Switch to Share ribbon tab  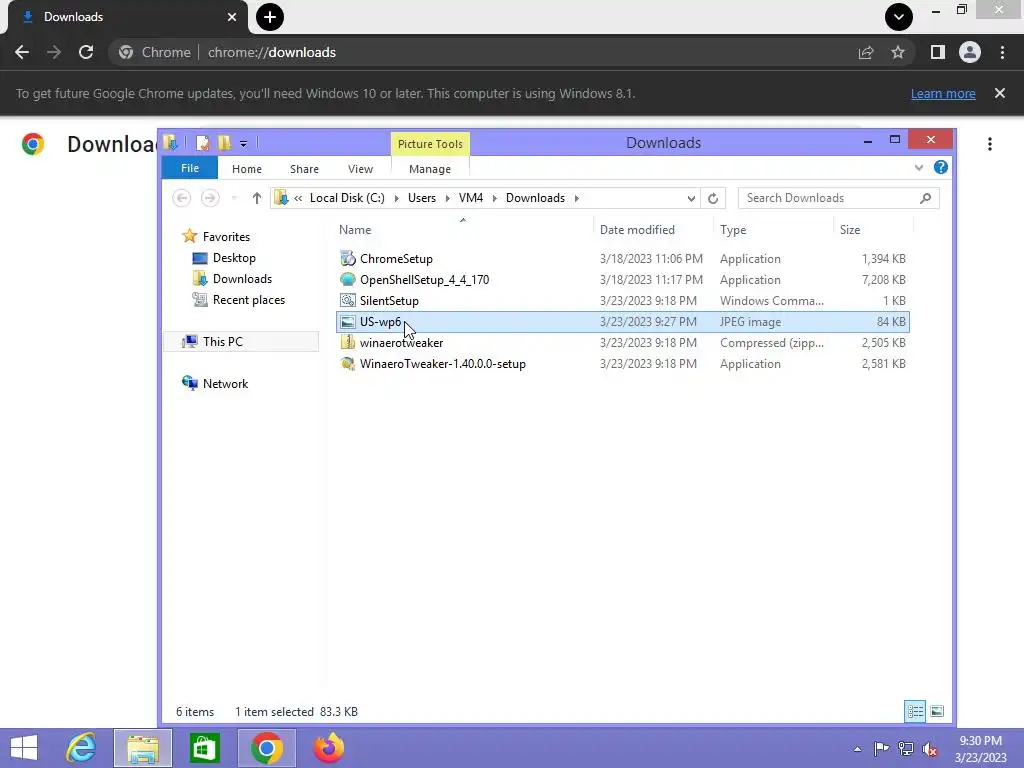(304, 169)
